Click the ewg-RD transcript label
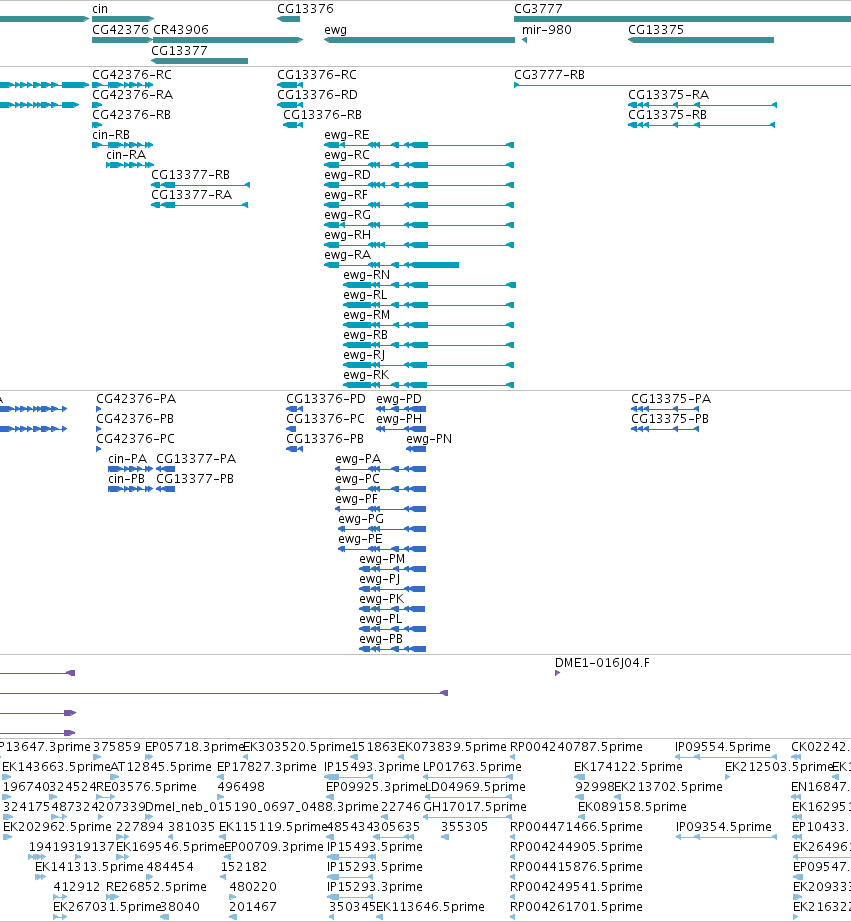Viewport: 851px width, 922px height. pyautogui.click(x=348, y=175)
